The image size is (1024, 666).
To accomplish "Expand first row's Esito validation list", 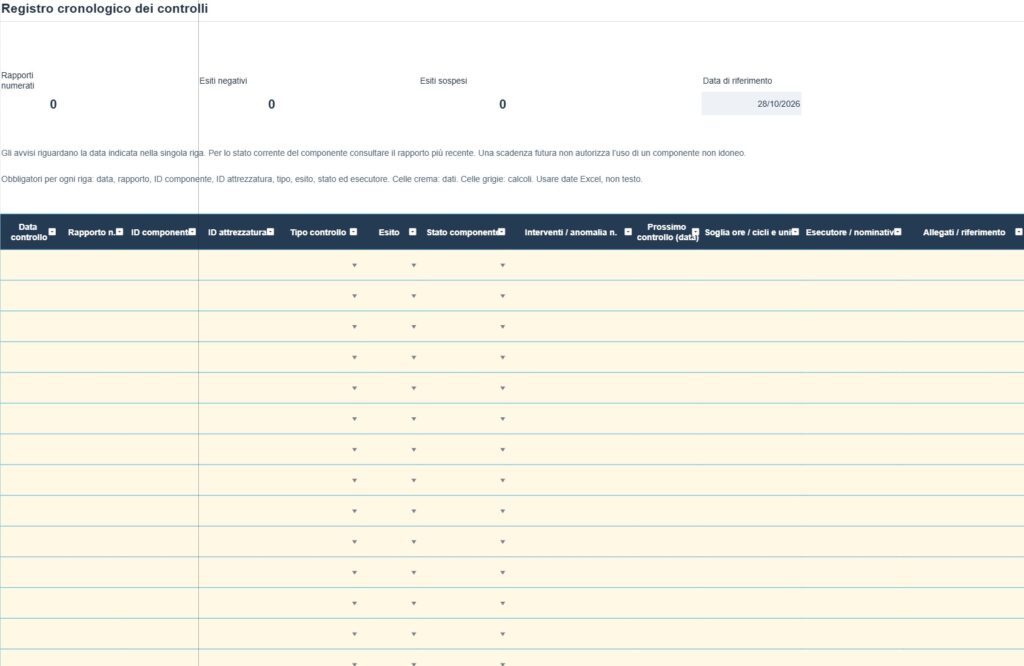I will [414, 266].
